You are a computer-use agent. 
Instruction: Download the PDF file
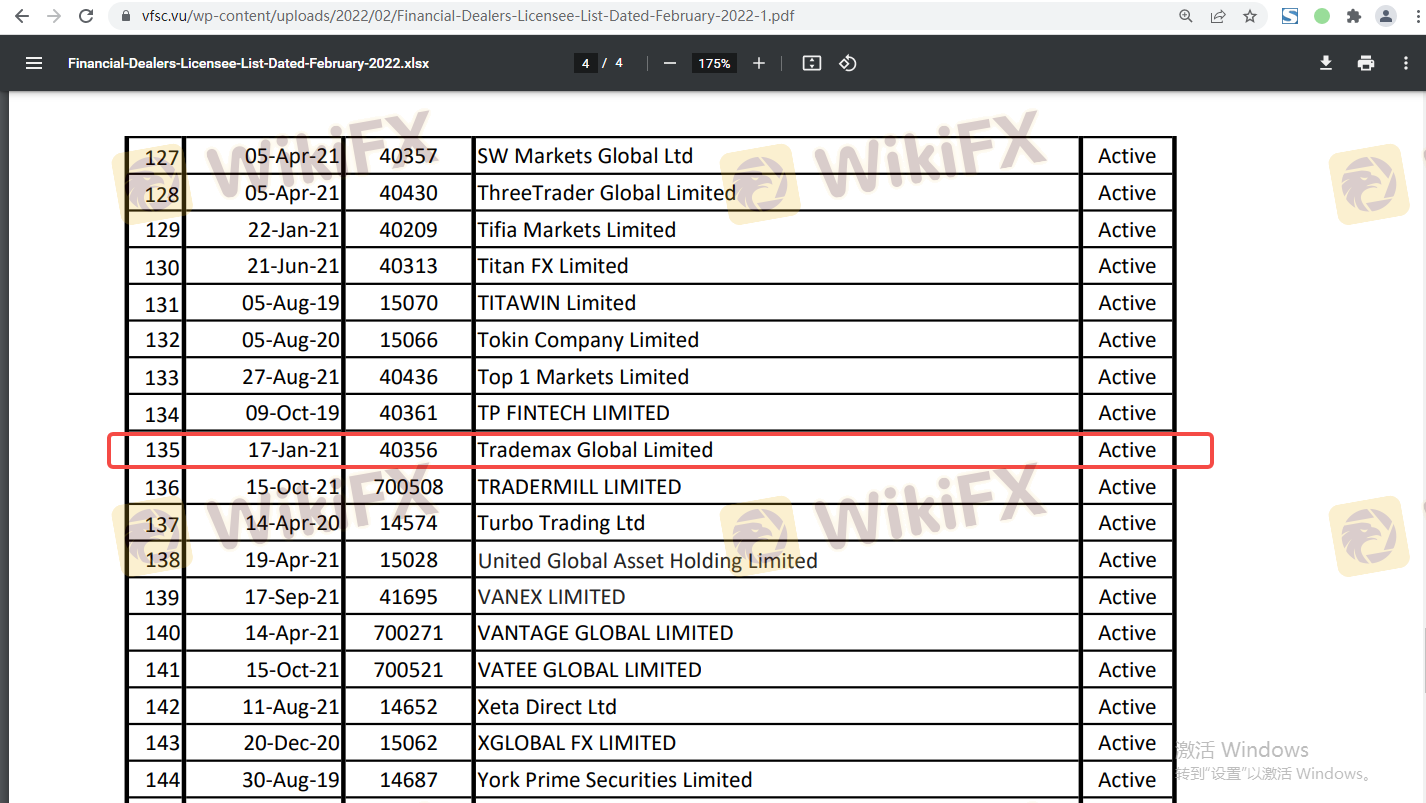tap(1326, 63)
